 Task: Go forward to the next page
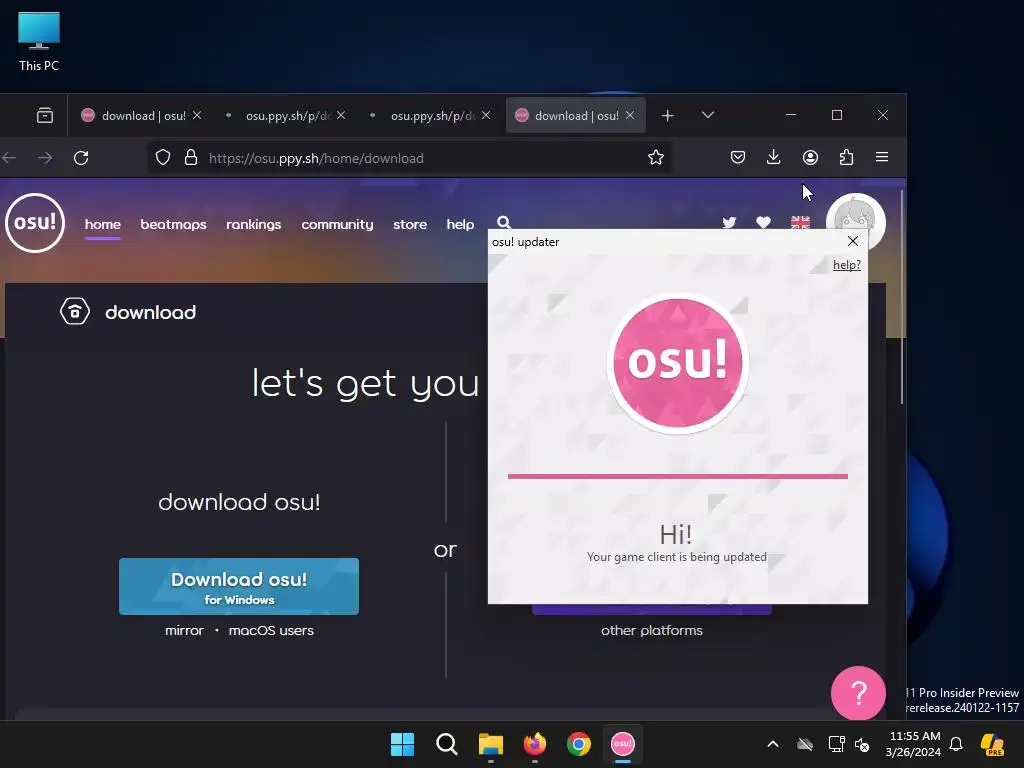pyautogui.click(x=44, y=158)
